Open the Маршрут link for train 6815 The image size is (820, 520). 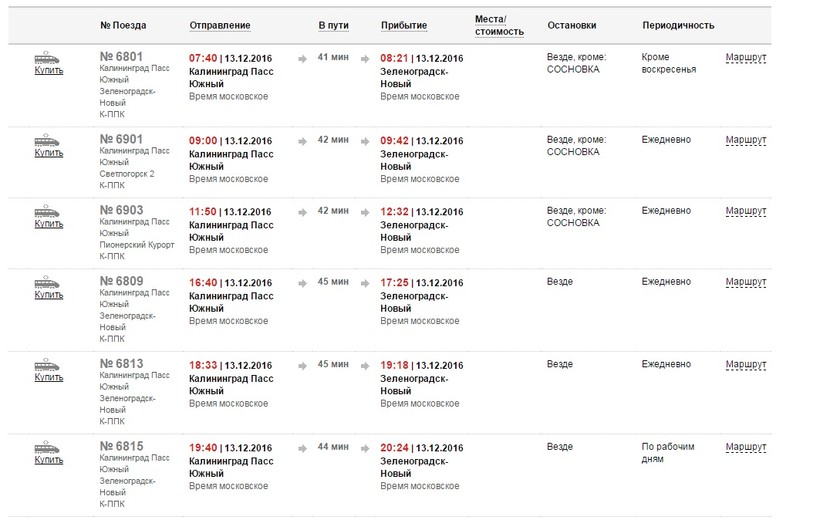pyautogui.click(x=745, y=447)
